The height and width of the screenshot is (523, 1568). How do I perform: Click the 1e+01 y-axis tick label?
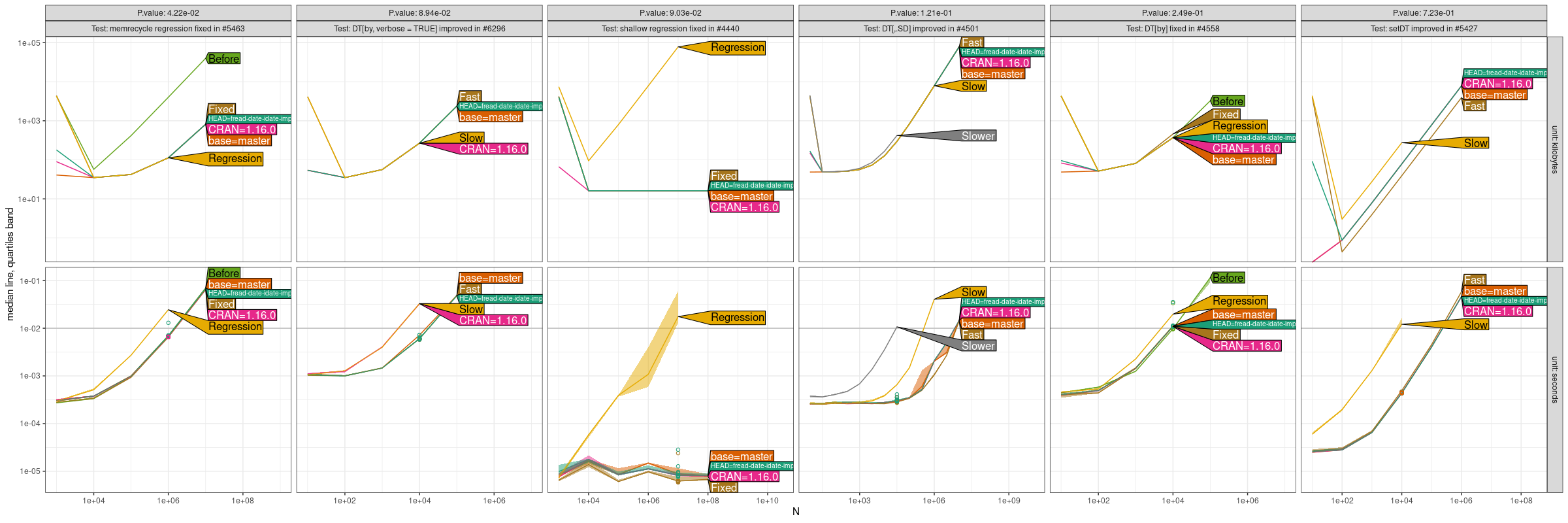coord(29,199)
